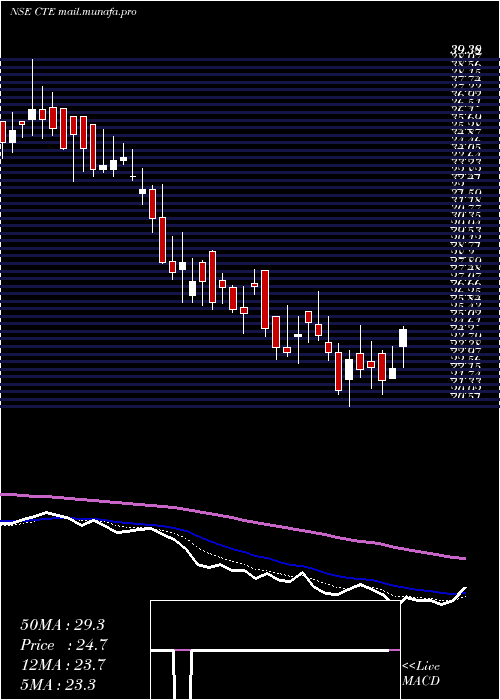
Task: Click the <<Live MACD label
Action: 421,674
